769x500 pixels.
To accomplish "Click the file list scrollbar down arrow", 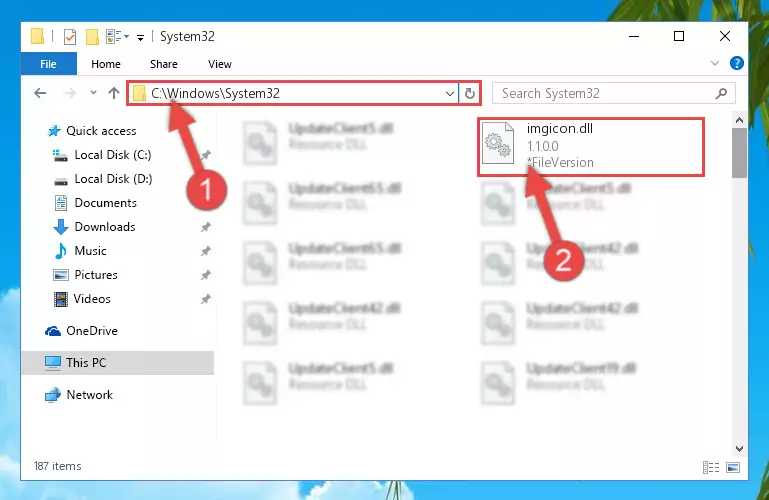I will click(x=740, y=449).
